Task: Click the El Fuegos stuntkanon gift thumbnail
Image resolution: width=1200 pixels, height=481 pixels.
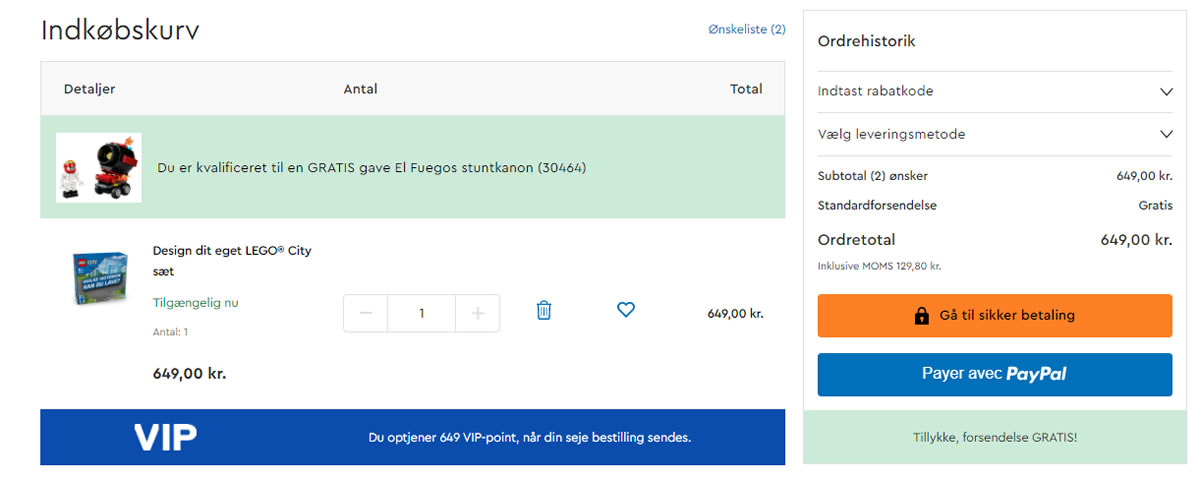Action: point(98,167)
